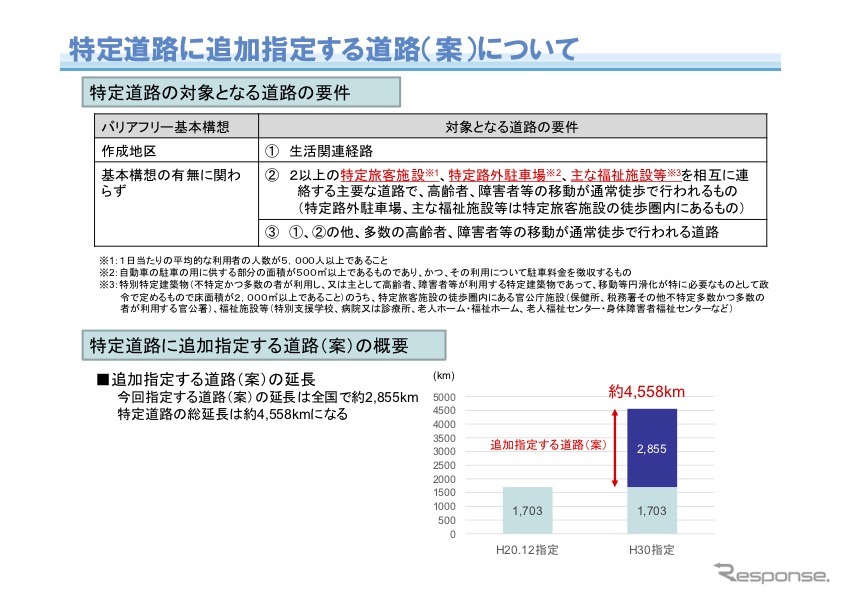Image resolution: width=841 pixels, height=595 pixels.
Task: Click the line 特定道路の総延長は約4,558kmになる
Action: coord(233,414)
